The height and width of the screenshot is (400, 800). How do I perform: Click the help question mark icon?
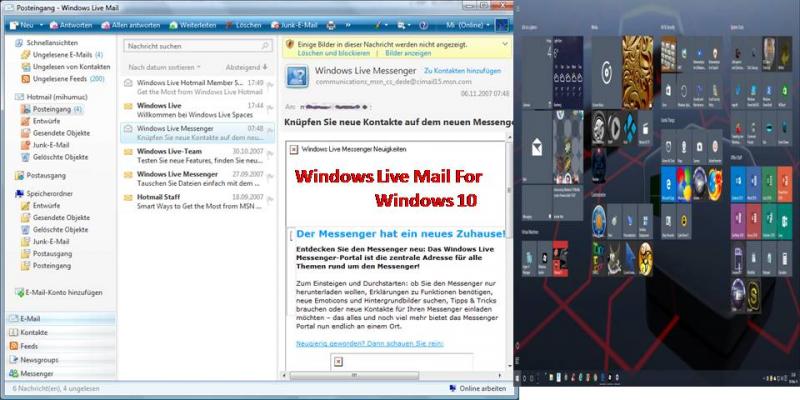pyautogui.click(x=423, y=25)
